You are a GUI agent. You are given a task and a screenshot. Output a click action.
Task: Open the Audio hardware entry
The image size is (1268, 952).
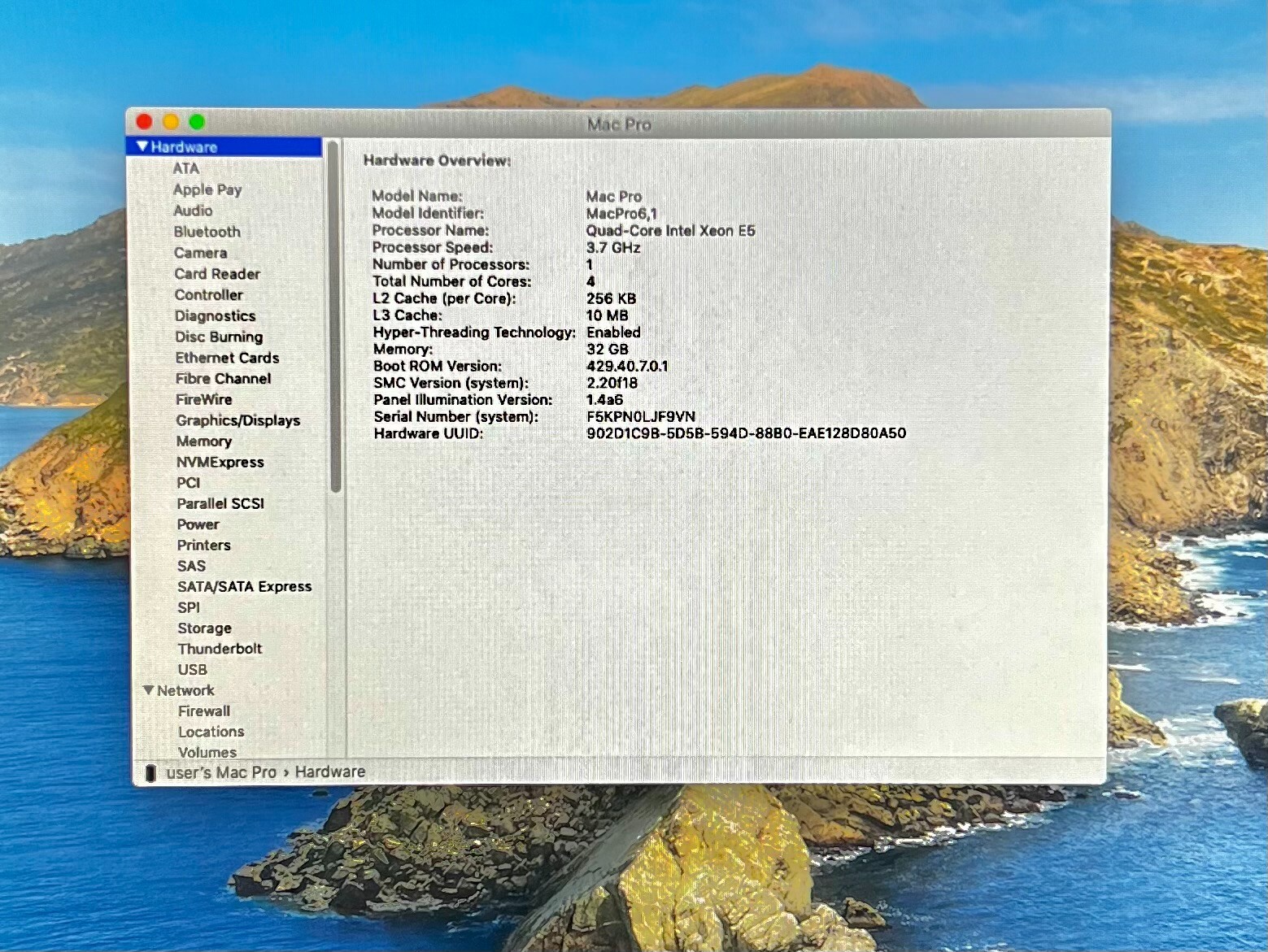coord(193,211)
